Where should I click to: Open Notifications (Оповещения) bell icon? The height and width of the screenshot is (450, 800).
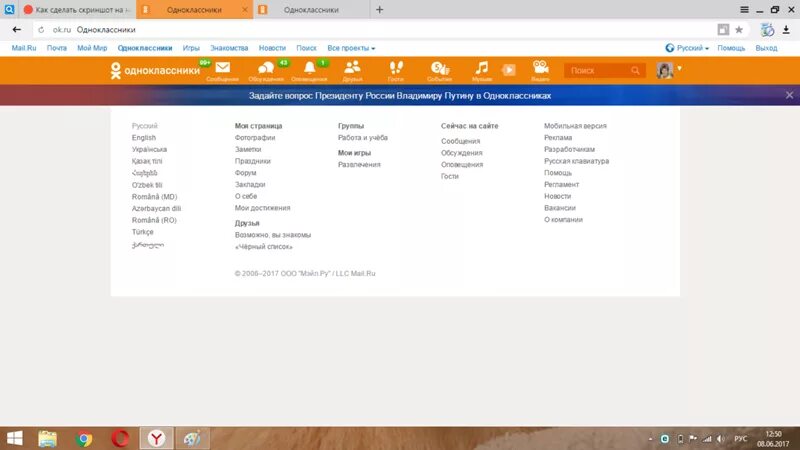point(309,70)
